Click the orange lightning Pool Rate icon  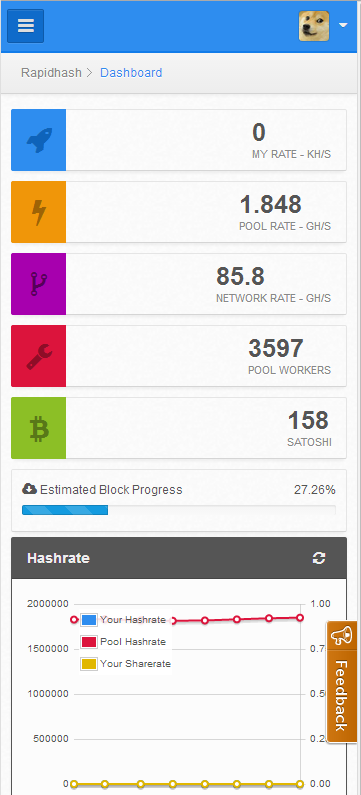[39, 212]
